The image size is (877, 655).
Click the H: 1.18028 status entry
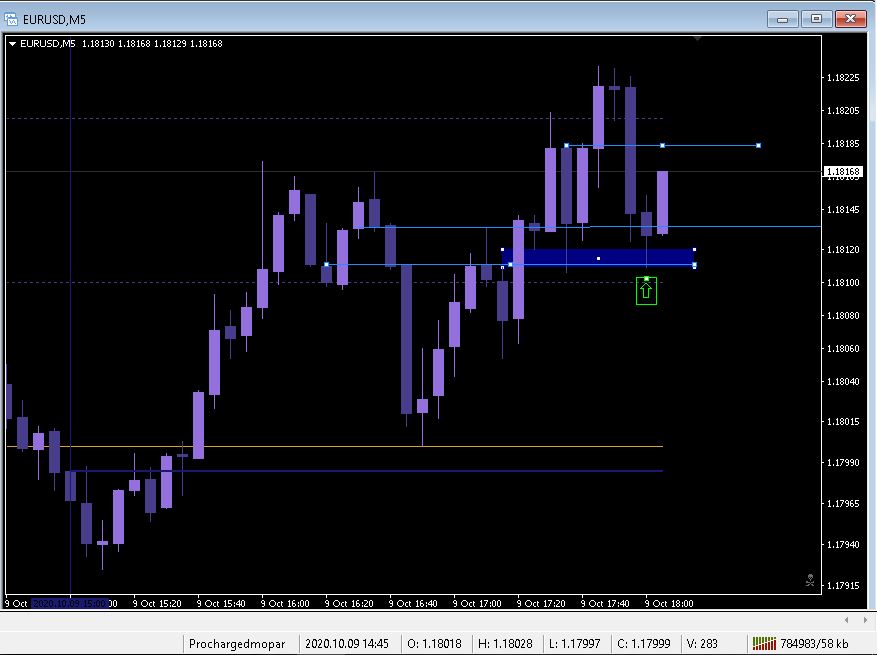(505, 644)
